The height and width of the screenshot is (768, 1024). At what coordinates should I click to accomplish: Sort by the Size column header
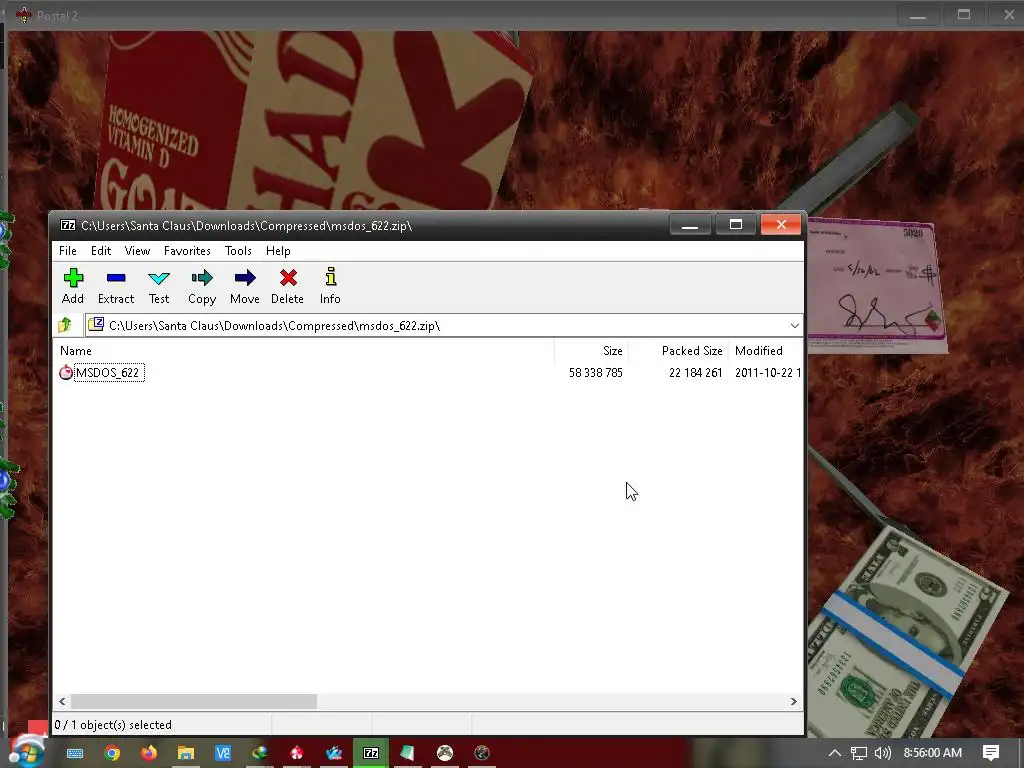(592, 351)
